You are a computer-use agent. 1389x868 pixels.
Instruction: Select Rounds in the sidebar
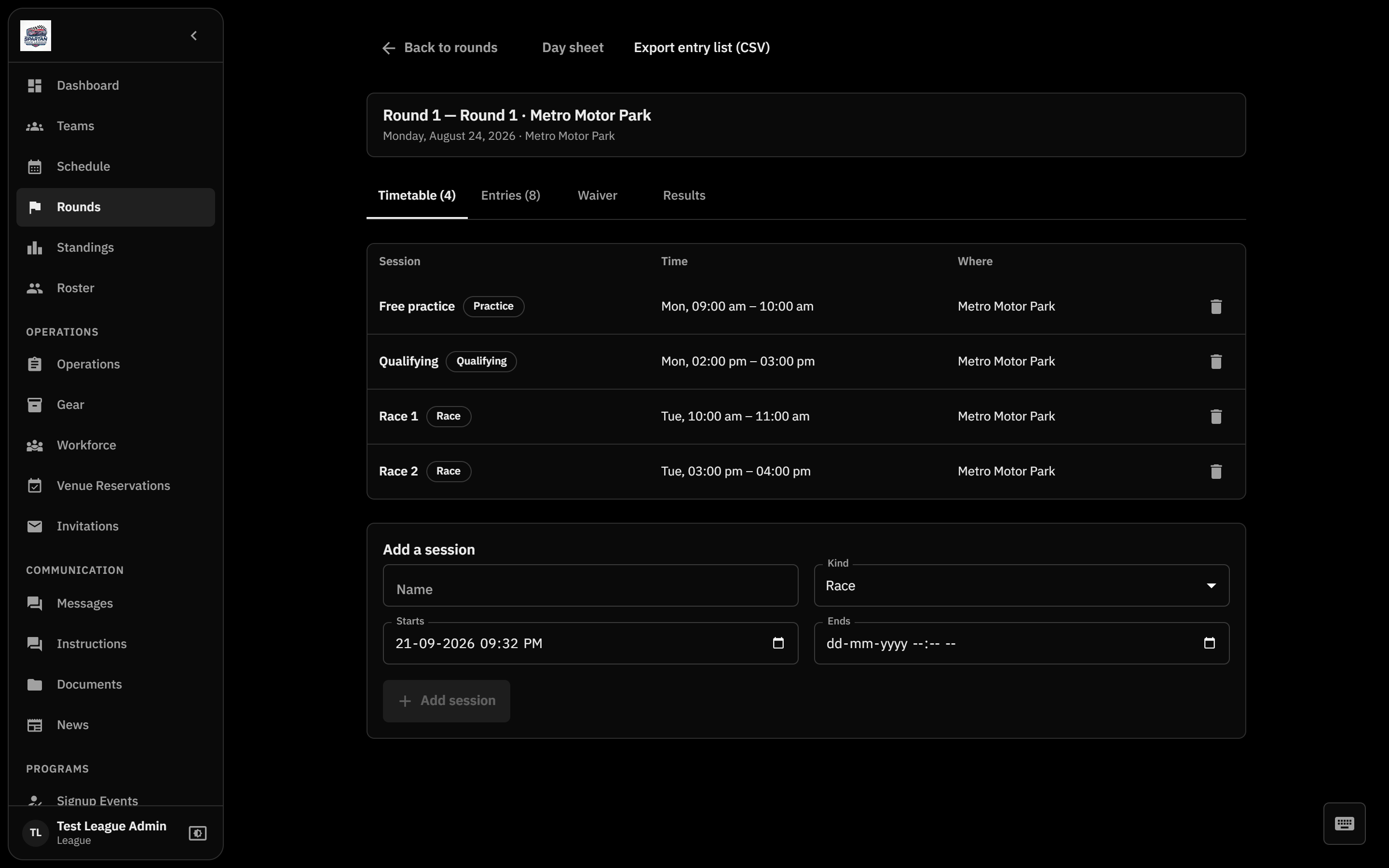[115, 207]
